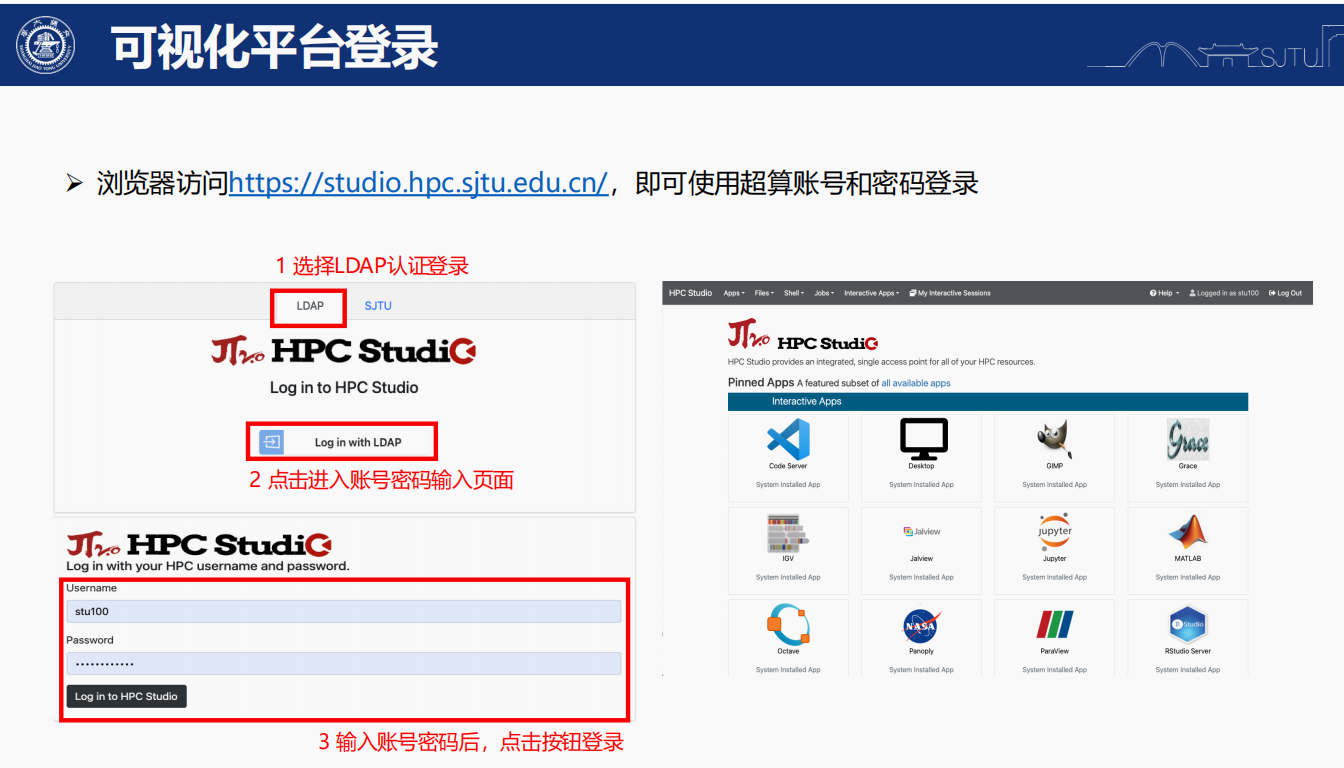Screen dimensions: 1344x768
Task: Click Log in with LDAP button
Action: pos(342,442)
